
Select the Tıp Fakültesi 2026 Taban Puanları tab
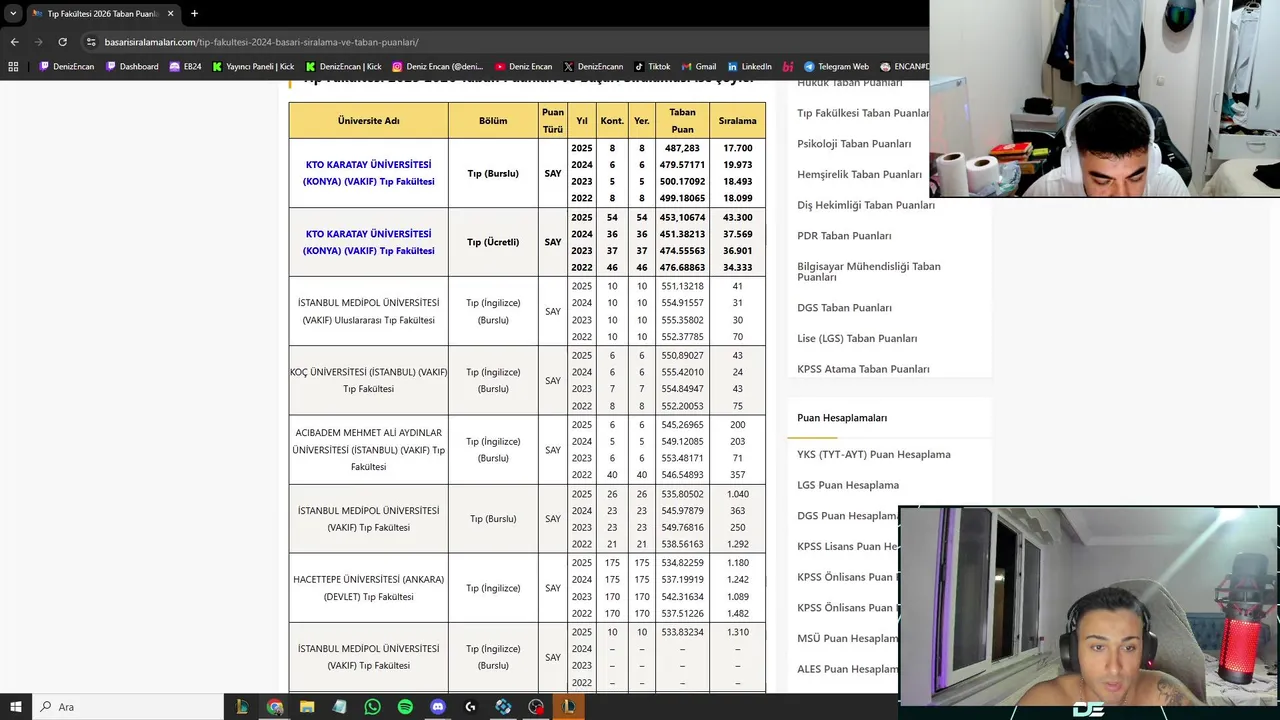tap(103, 13)
